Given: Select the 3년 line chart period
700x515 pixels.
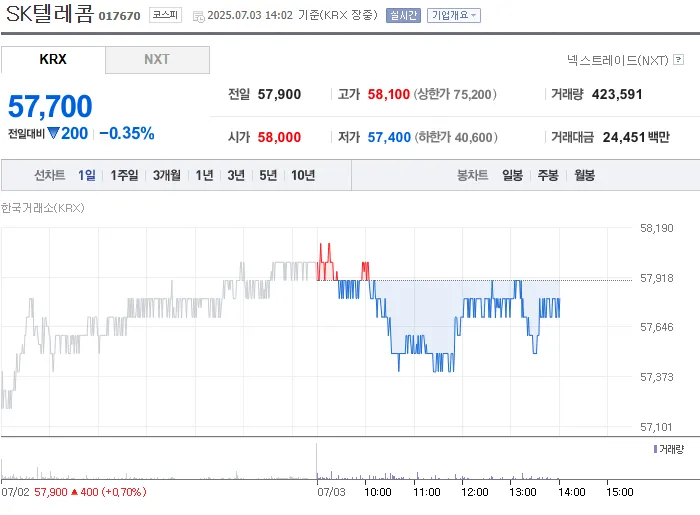Looking at the screenshot, I should coord(236,175).
